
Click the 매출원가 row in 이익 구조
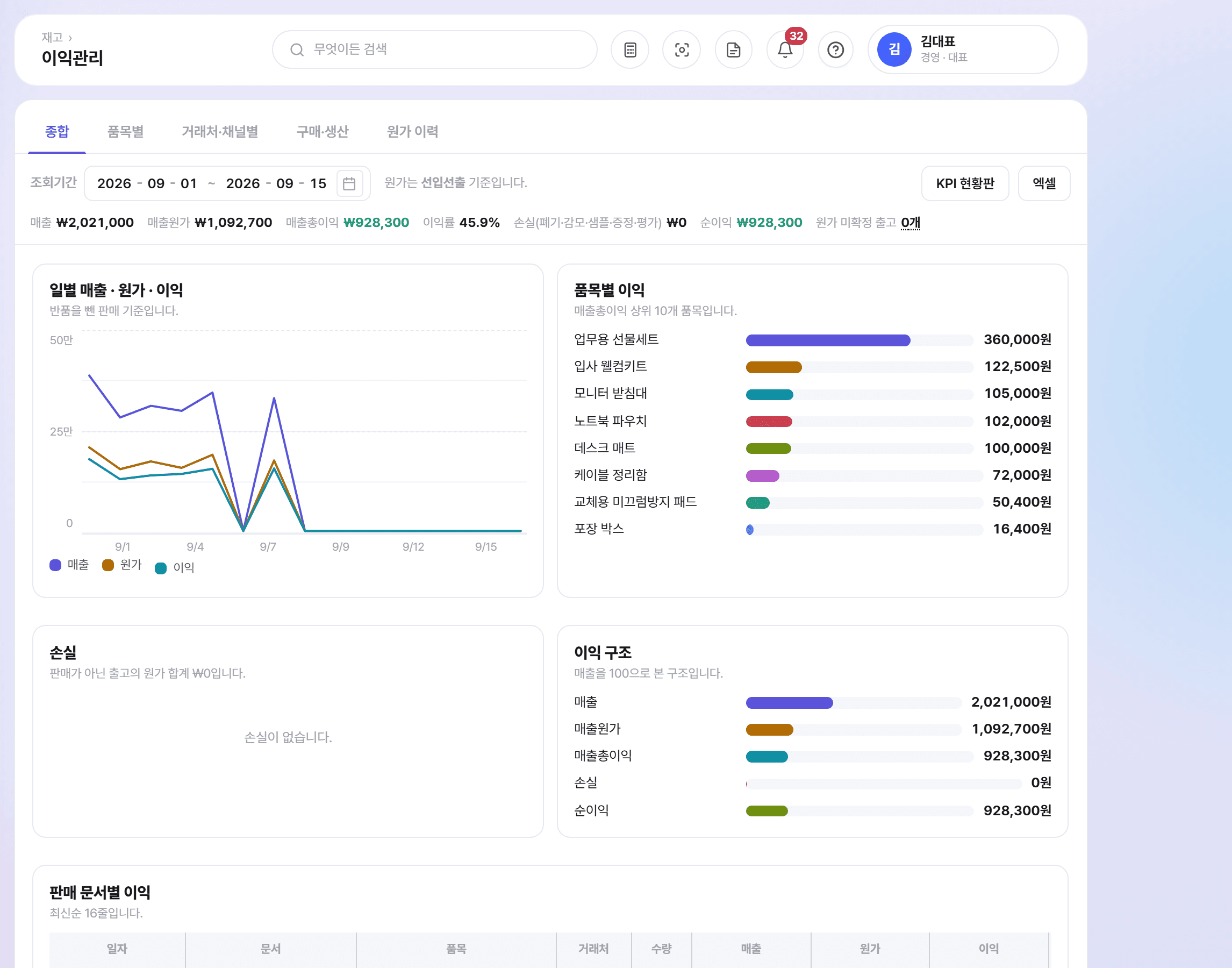coord(812,729)
